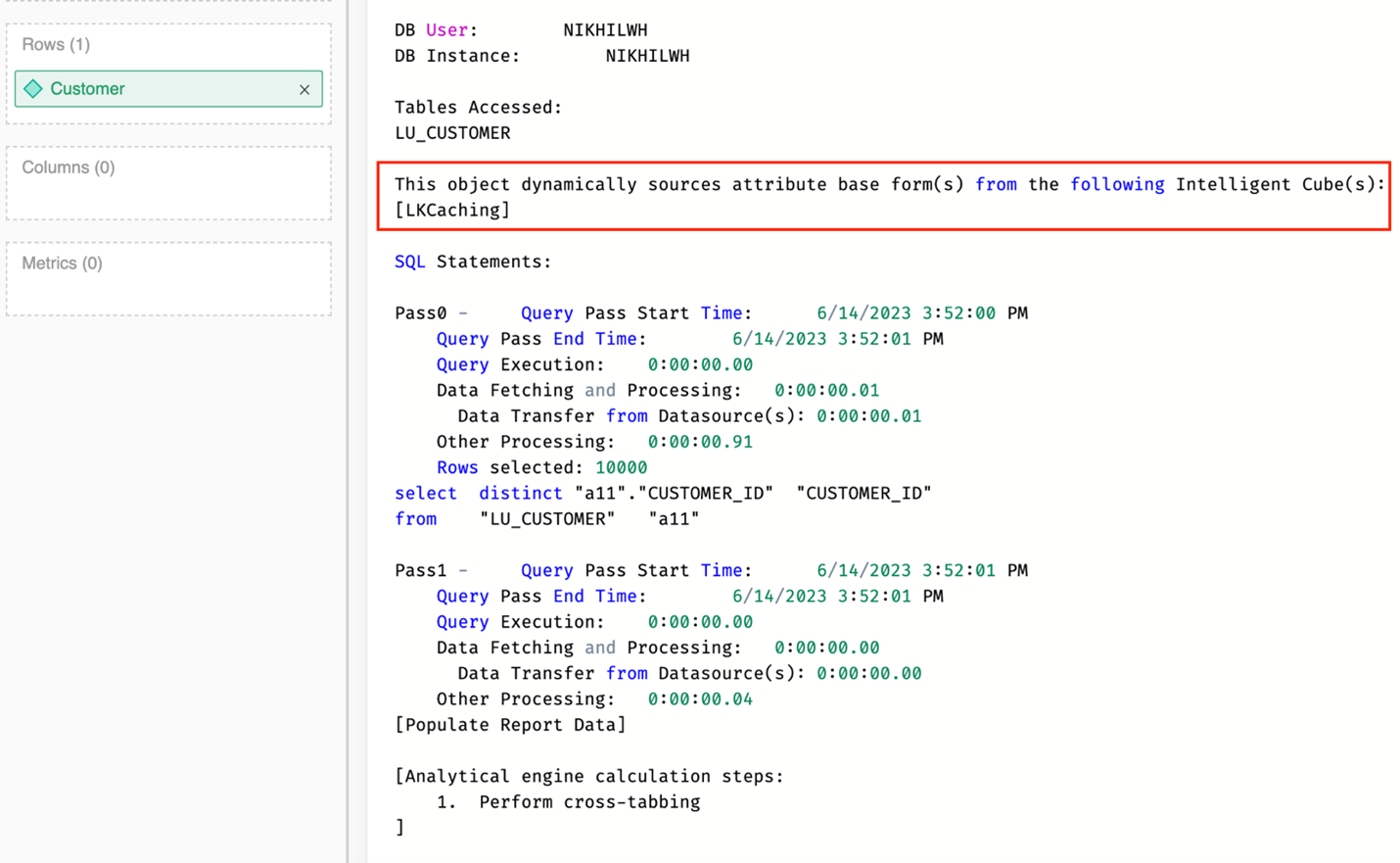The height and width of the screenshot is (863, 1400).
Task: Click the Pass0 label
Action: (x=420, y=313)
